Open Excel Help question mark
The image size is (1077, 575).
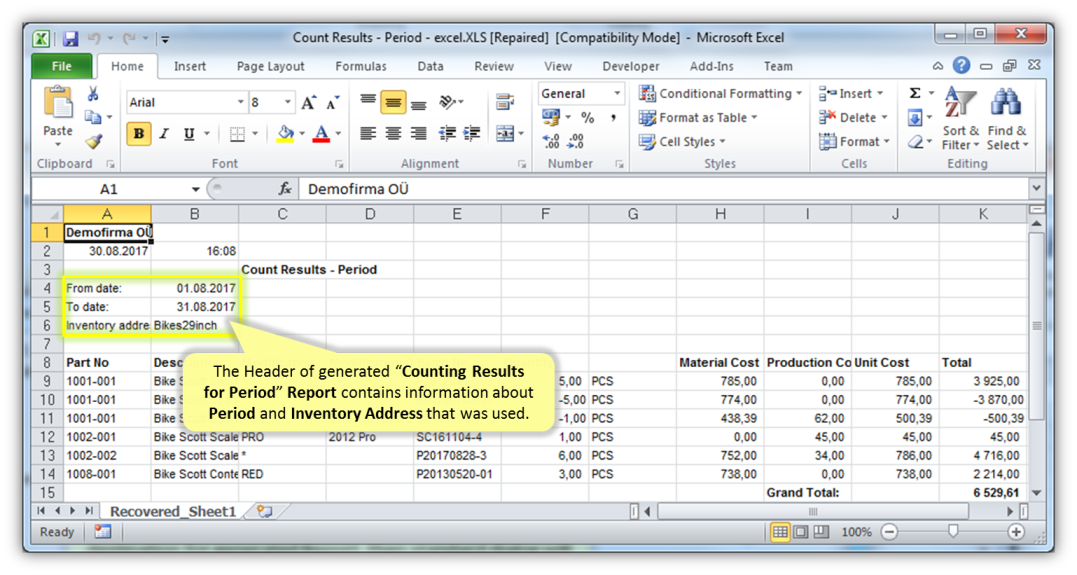[x=962, y=66]
